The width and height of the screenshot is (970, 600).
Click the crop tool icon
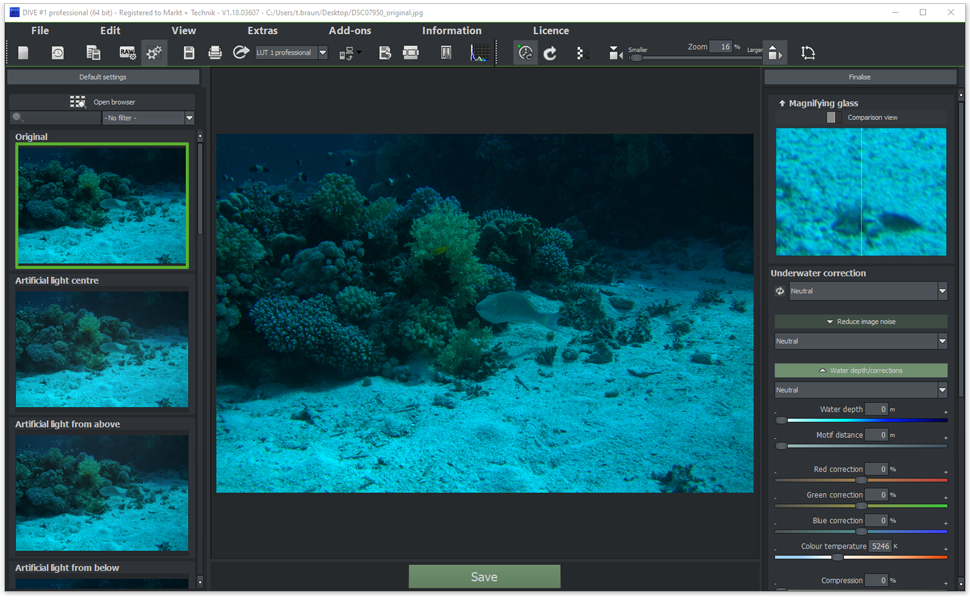pyautogui.click(x=808, y=53)
